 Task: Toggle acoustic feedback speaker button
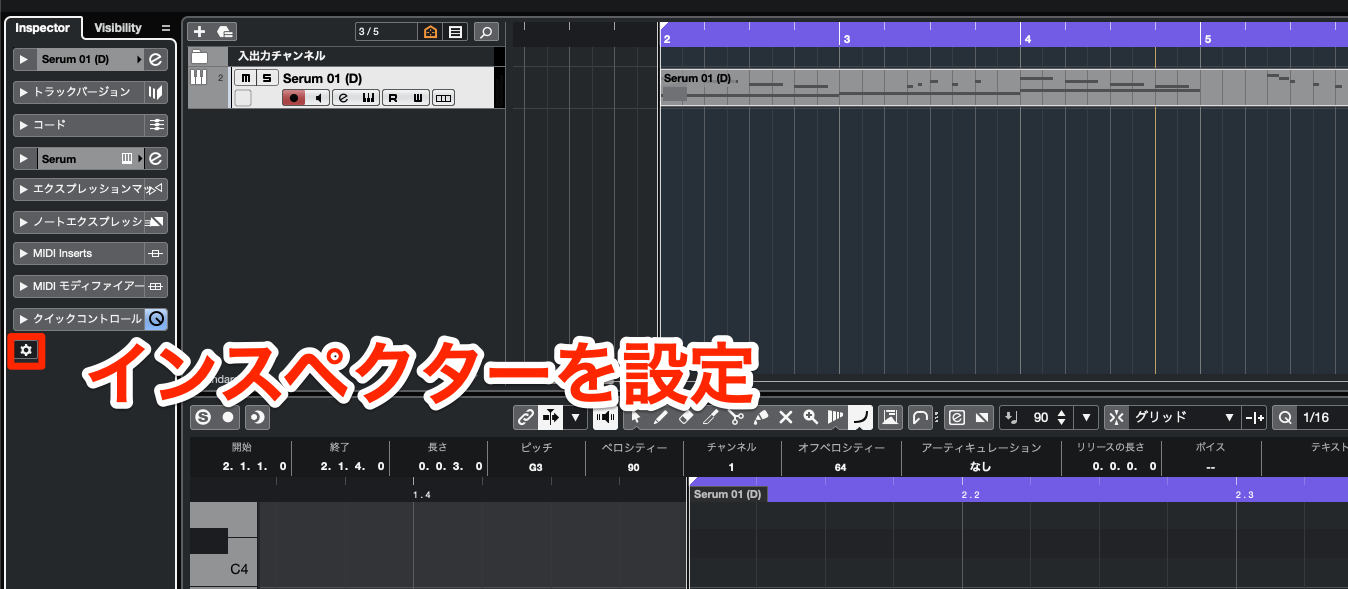click(x=605, y=417)
